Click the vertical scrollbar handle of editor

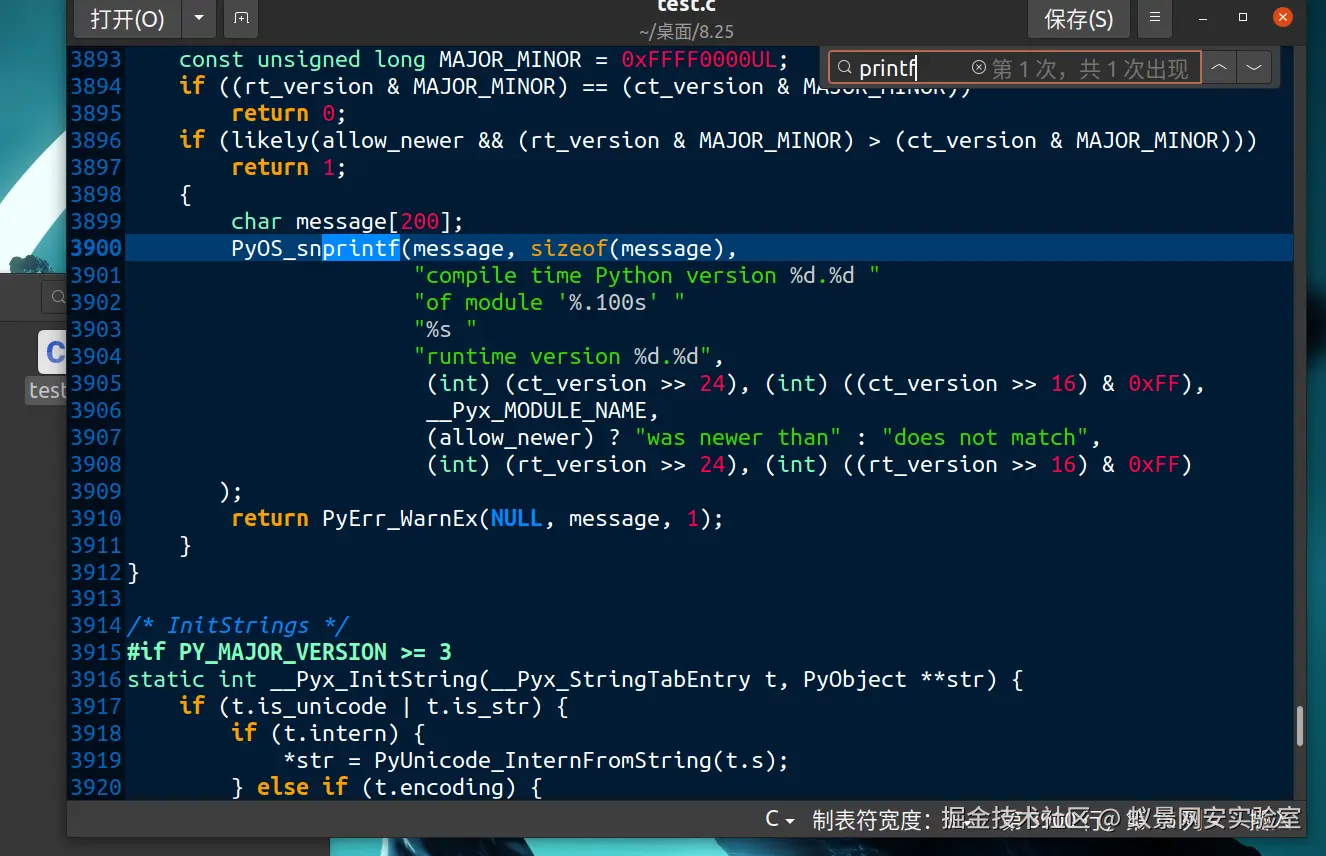(x=1299, y=725)
